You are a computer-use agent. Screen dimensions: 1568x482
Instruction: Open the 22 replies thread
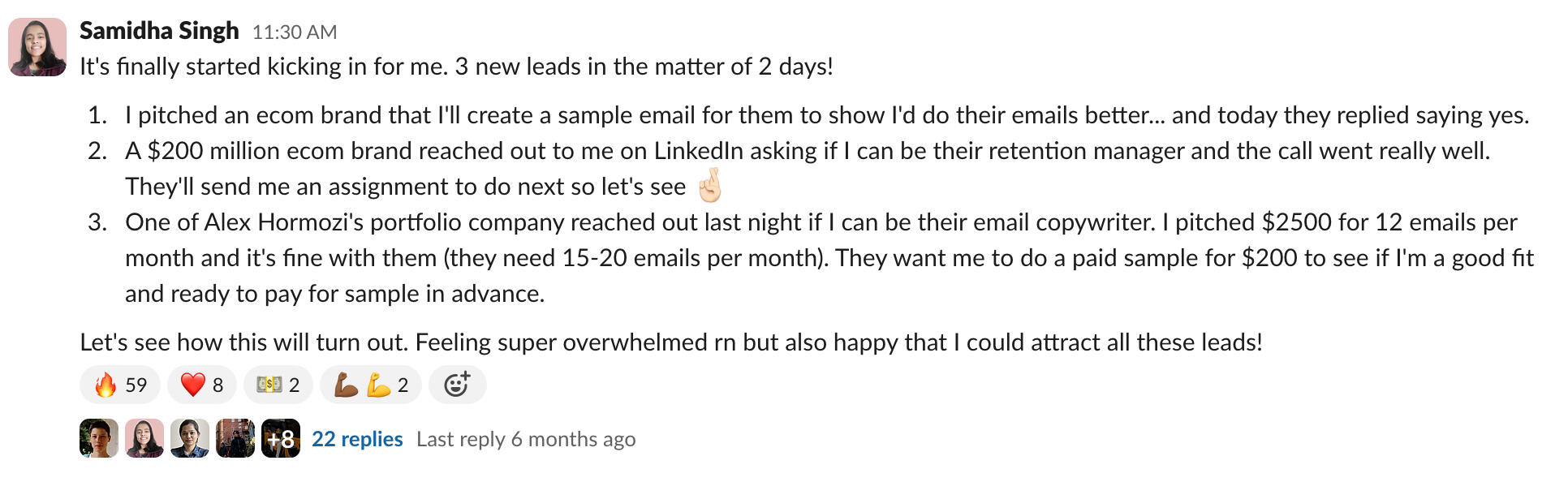357,439
